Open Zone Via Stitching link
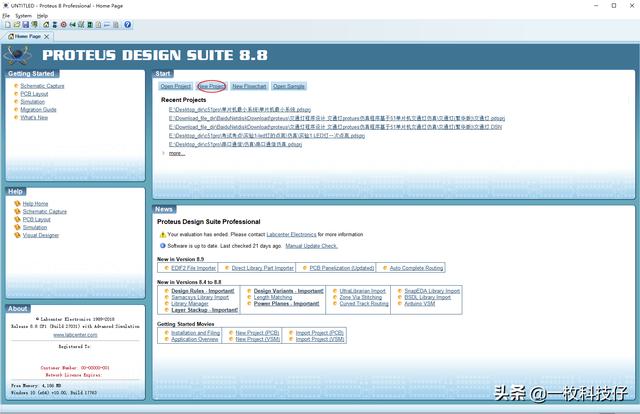Image resolution: width=640 pixels, height=414 pixels. [x=360, y=297]
